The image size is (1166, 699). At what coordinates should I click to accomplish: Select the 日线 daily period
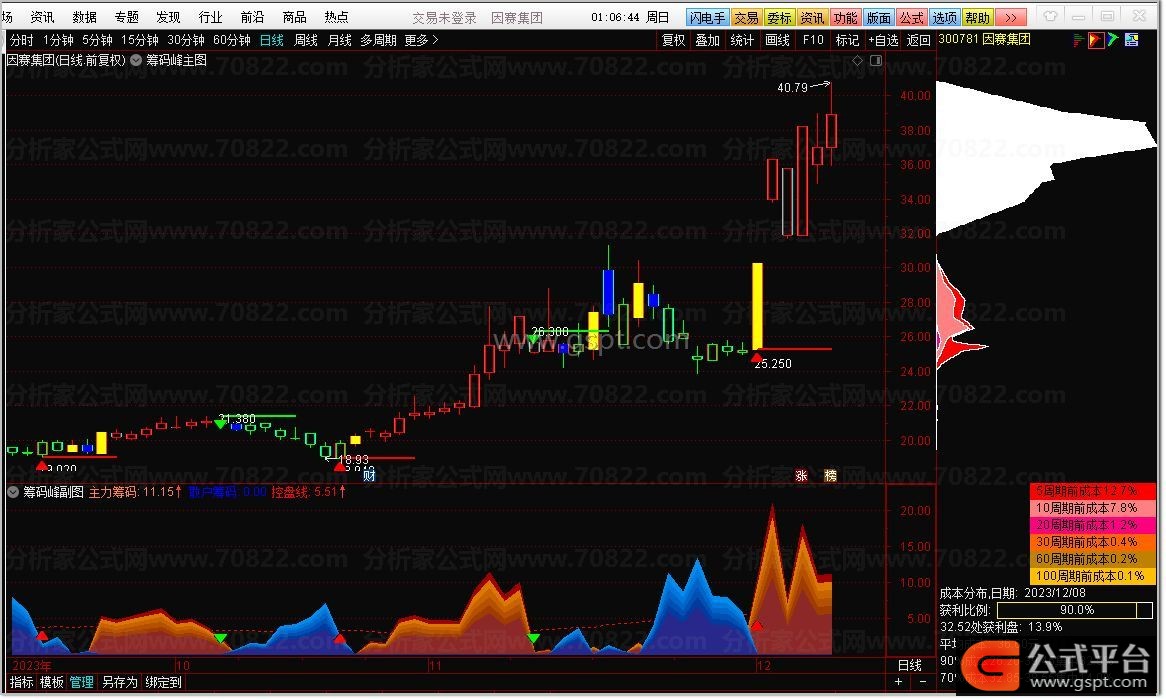point(271,40)
